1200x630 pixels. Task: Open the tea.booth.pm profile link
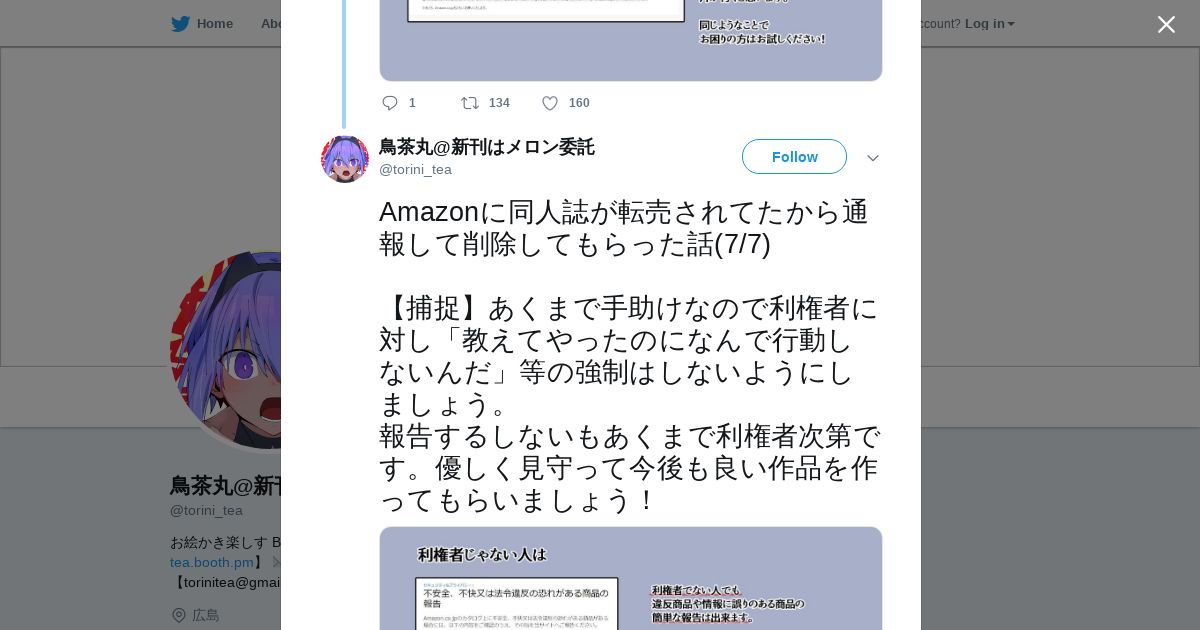click(212, 562)
